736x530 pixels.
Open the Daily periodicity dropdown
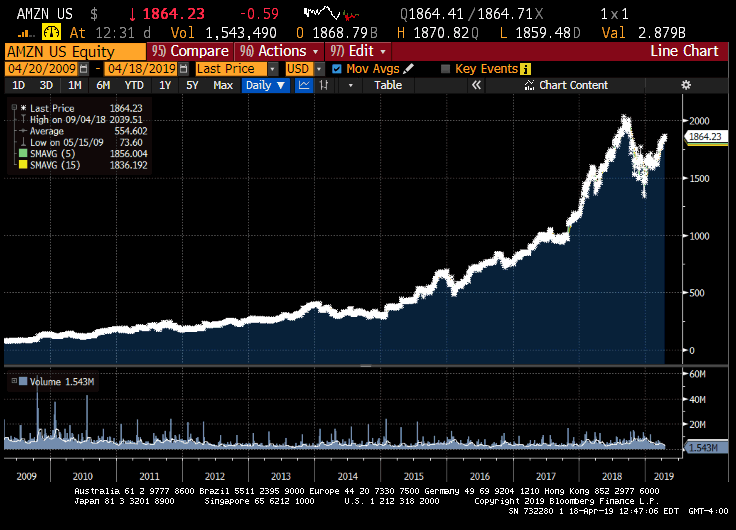pyautogui.click(x=266, y=85)
